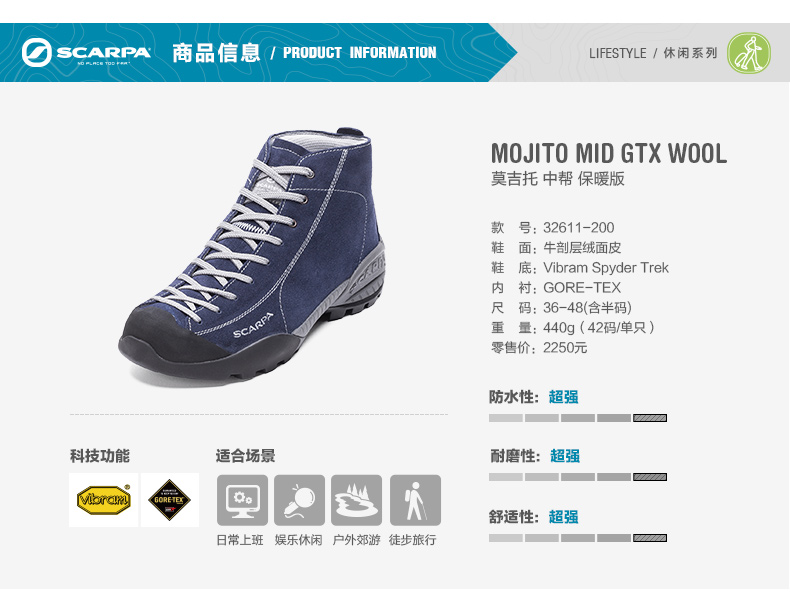The image size is (790, 604).
Task: Click the 娱乐休闲 microphone icon
Action: [299, 500]
